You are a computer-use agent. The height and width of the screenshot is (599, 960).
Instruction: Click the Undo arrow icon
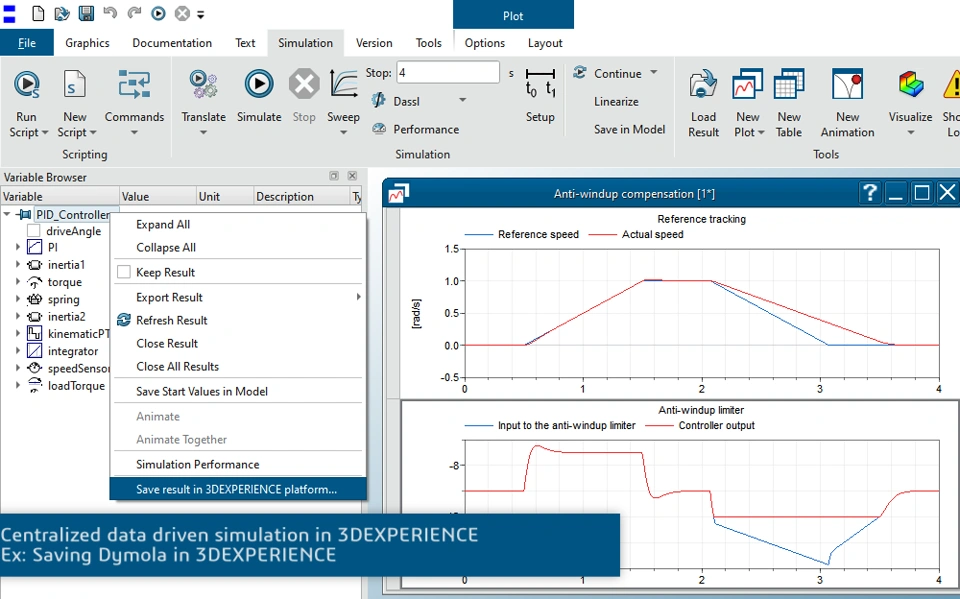[110, 12]
